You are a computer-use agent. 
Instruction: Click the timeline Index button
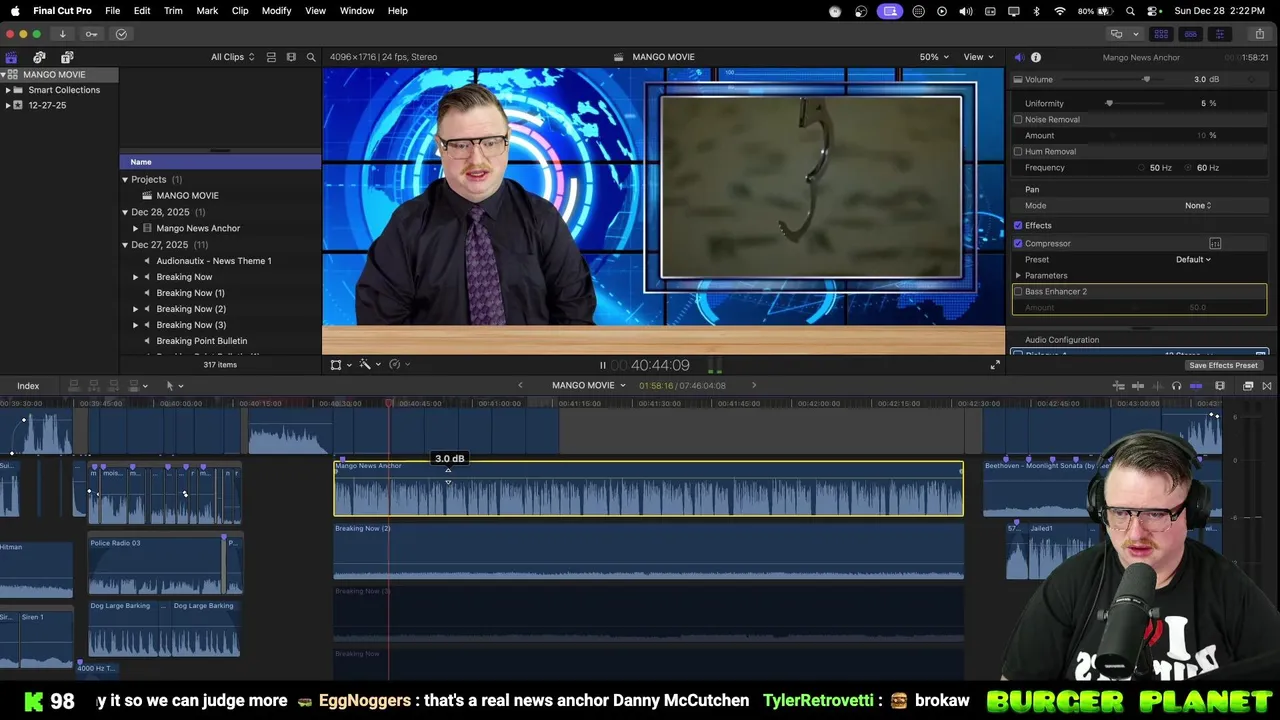click(28, 385)
